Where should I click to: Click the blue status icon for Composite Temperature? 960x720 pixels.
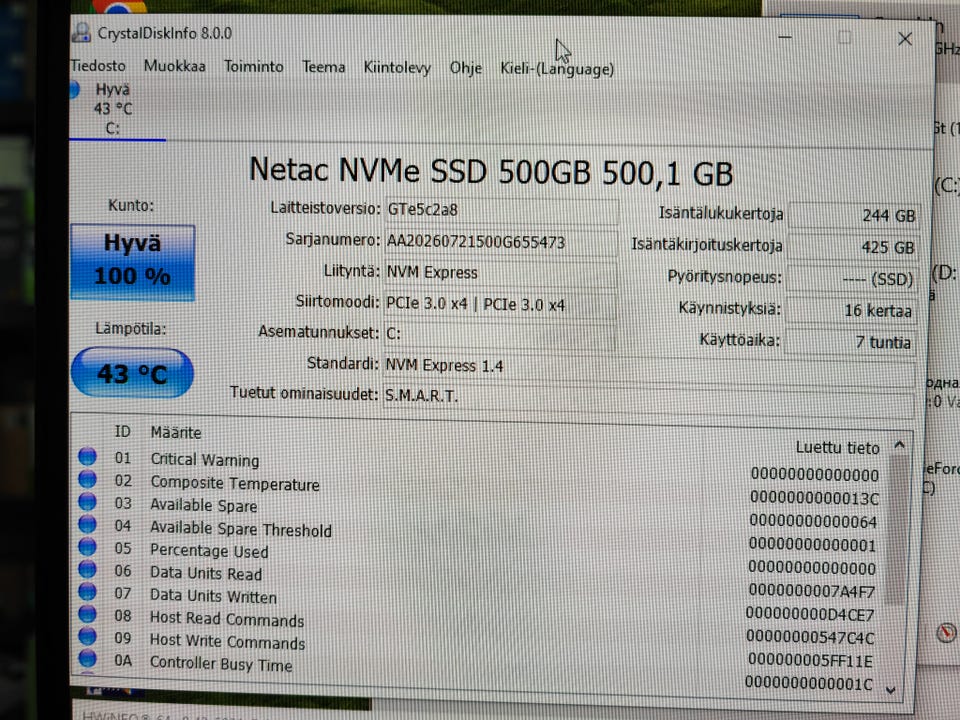[x=88, y=479]
